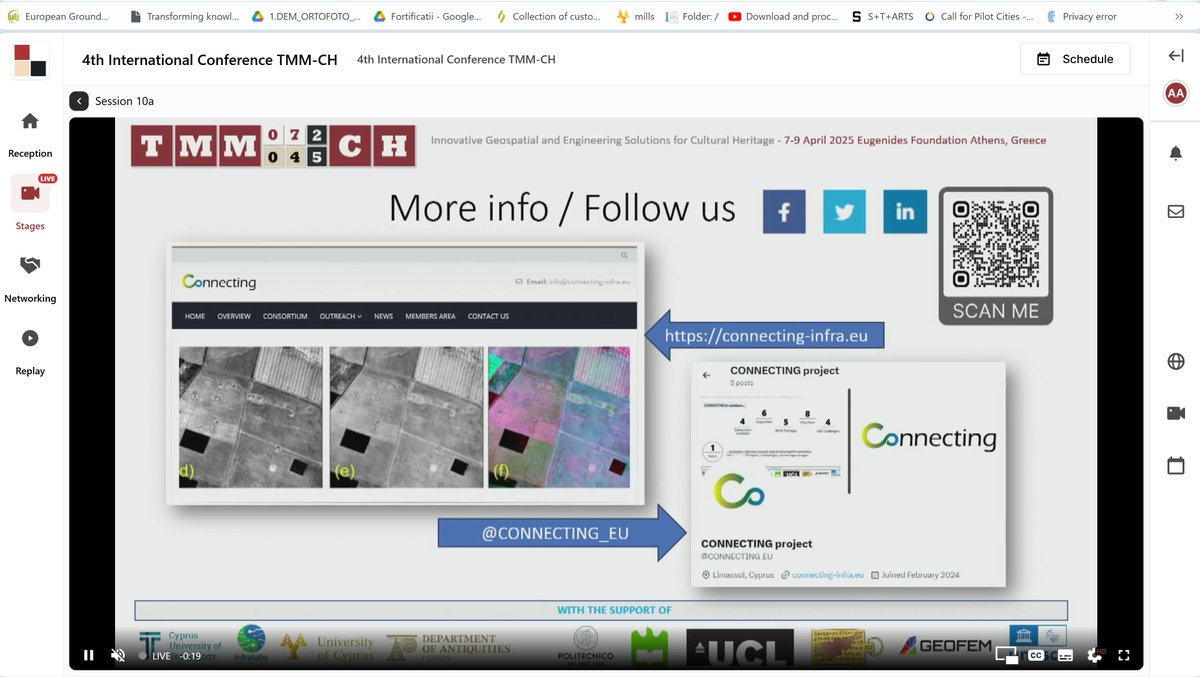The image size is (1200, 677).
Task: Switch to European Ground browser tab
Action: [x=58, y=16]
